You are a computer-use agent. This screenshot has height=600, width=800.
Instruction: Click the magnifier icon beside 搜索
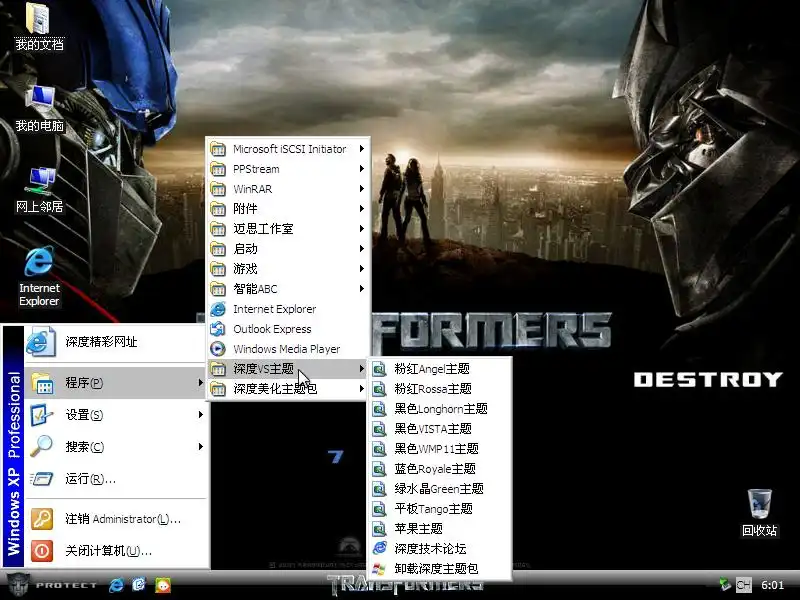point(42,446)
